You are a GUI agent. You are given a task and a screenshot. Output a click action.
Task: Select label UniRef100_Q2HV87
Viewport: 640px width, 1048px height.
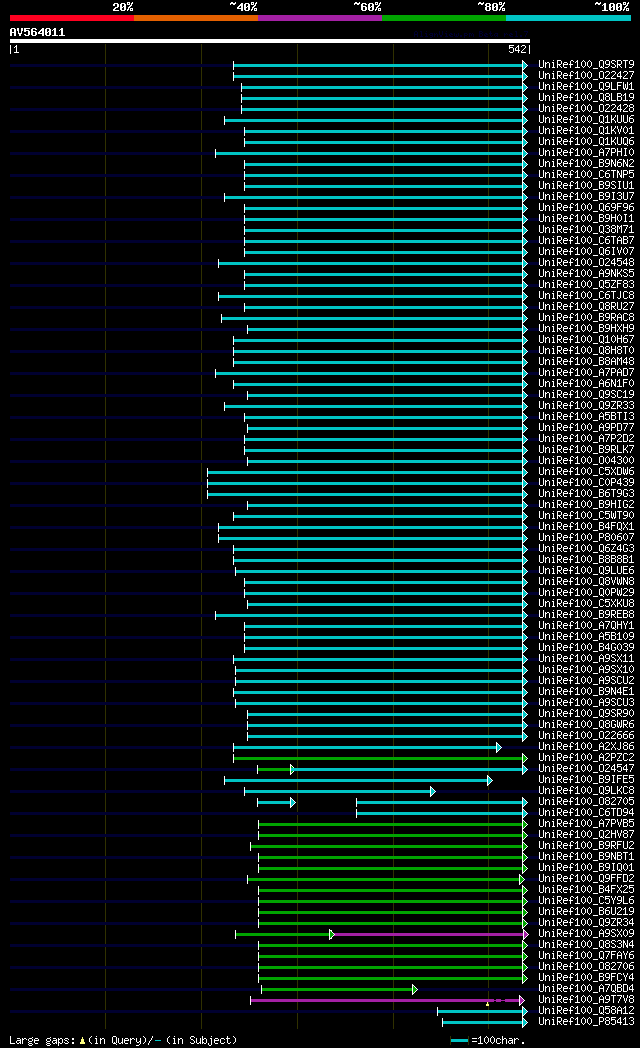[586, 835]
